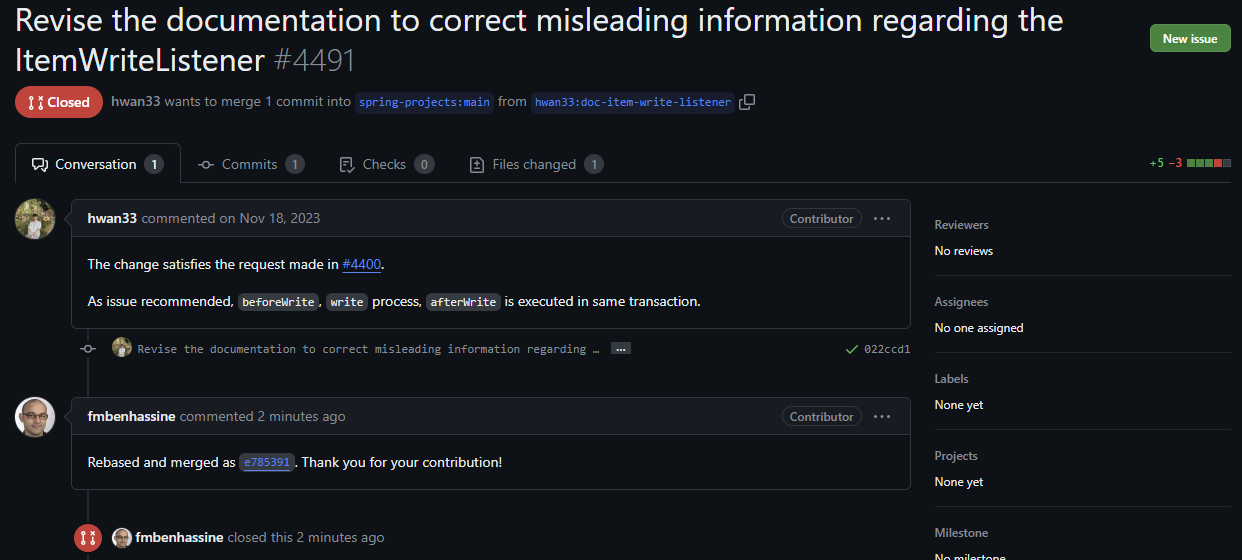Open the hwan33 comment options menu
The height and width of the screenshot is (560, 1242).
881,218
